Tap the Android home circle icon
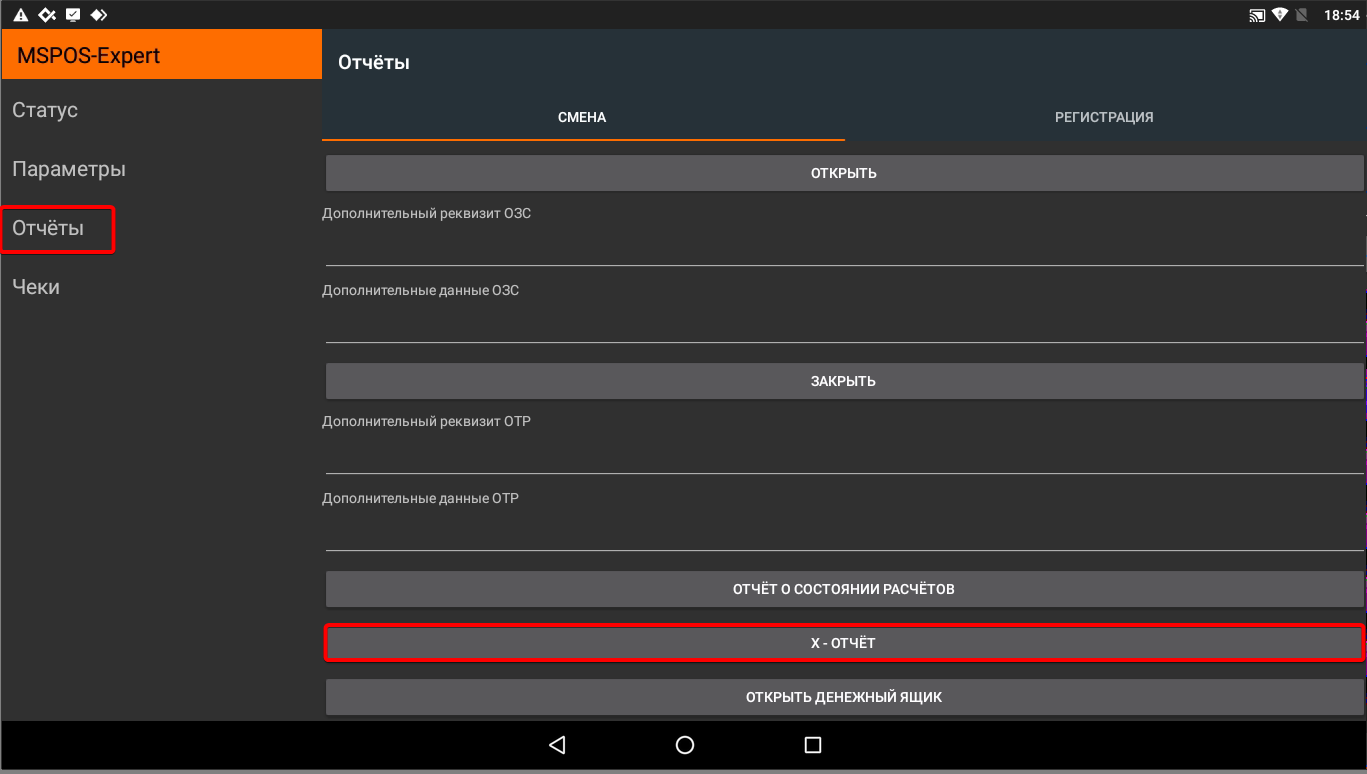This screenshot has width=1367, height=774. click(685, 745)
